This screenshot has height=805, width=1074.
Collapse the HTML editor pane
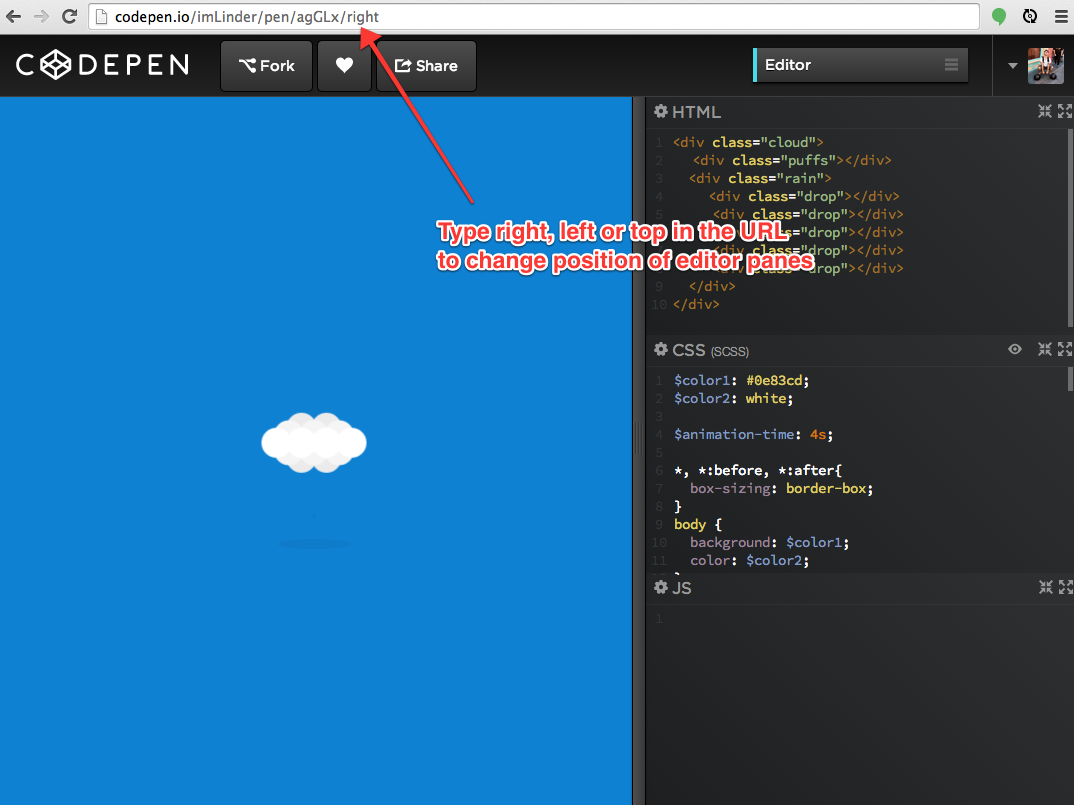[x=1044, y=111]
